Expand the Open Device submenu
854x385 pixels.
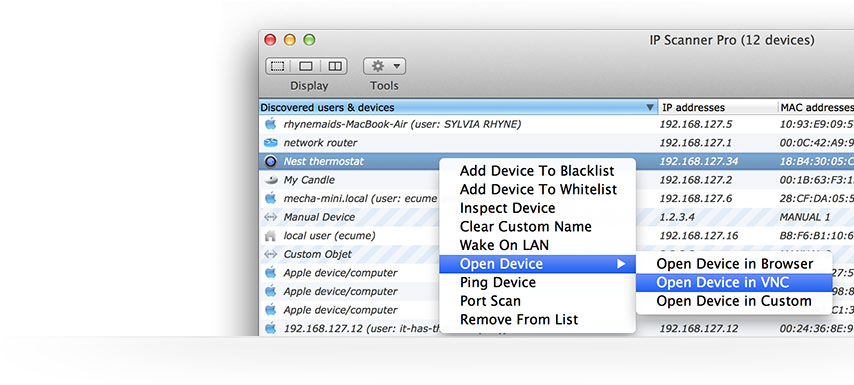pyautogui.click(x=537, y=264)
